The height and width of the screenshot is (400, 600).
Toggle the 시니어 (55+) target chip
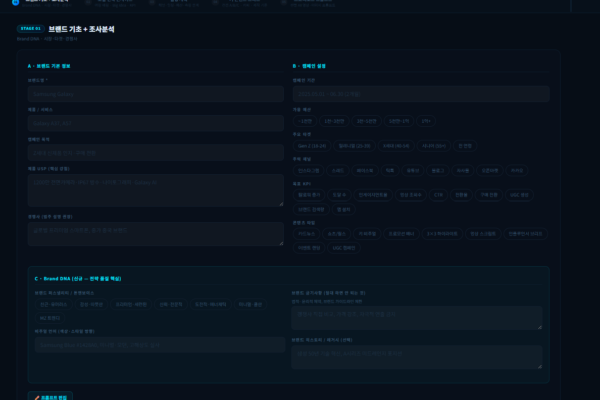pos(434,146)
